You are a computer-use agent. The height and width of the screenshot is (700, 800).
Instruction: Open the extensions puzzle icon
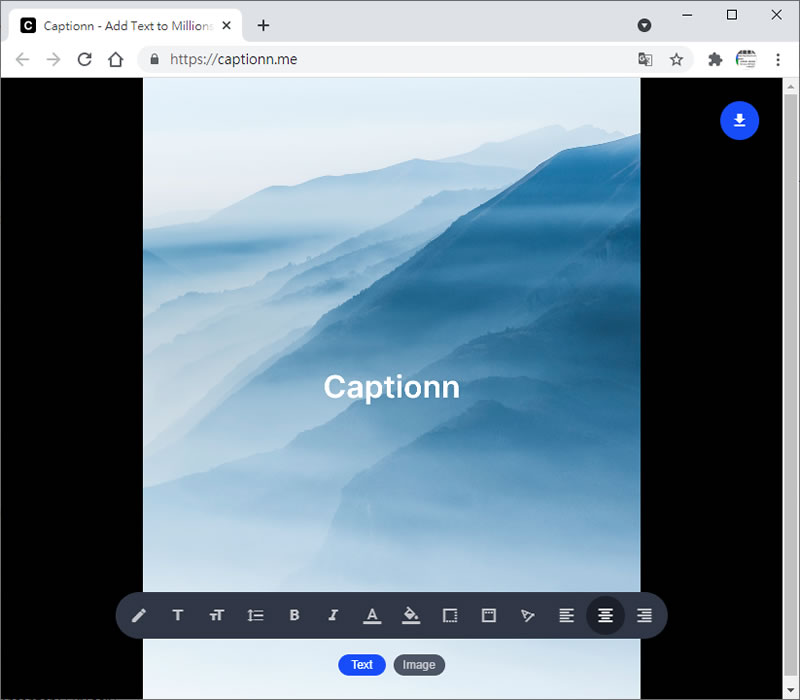pos(715,59)
